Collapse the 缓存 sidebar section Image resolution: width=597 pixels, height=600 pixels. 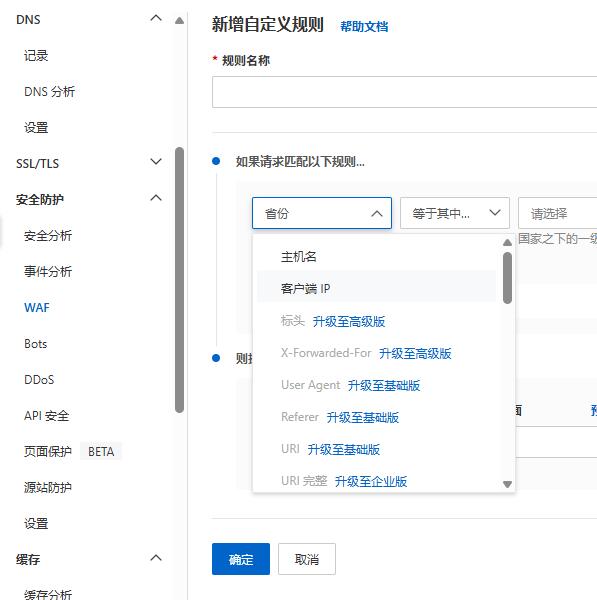point(156,558)
